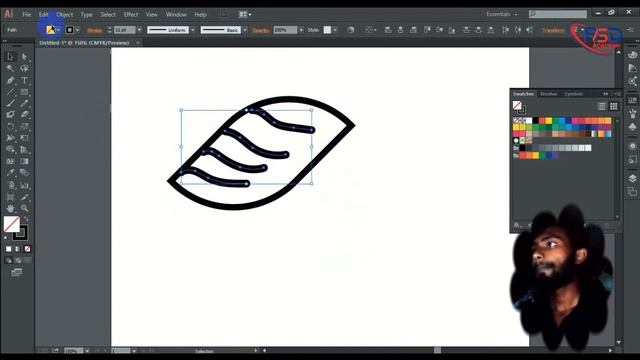Open Recolor Artwork in control bar
Viewport: 640px width, 360px height.
(351, 30)
